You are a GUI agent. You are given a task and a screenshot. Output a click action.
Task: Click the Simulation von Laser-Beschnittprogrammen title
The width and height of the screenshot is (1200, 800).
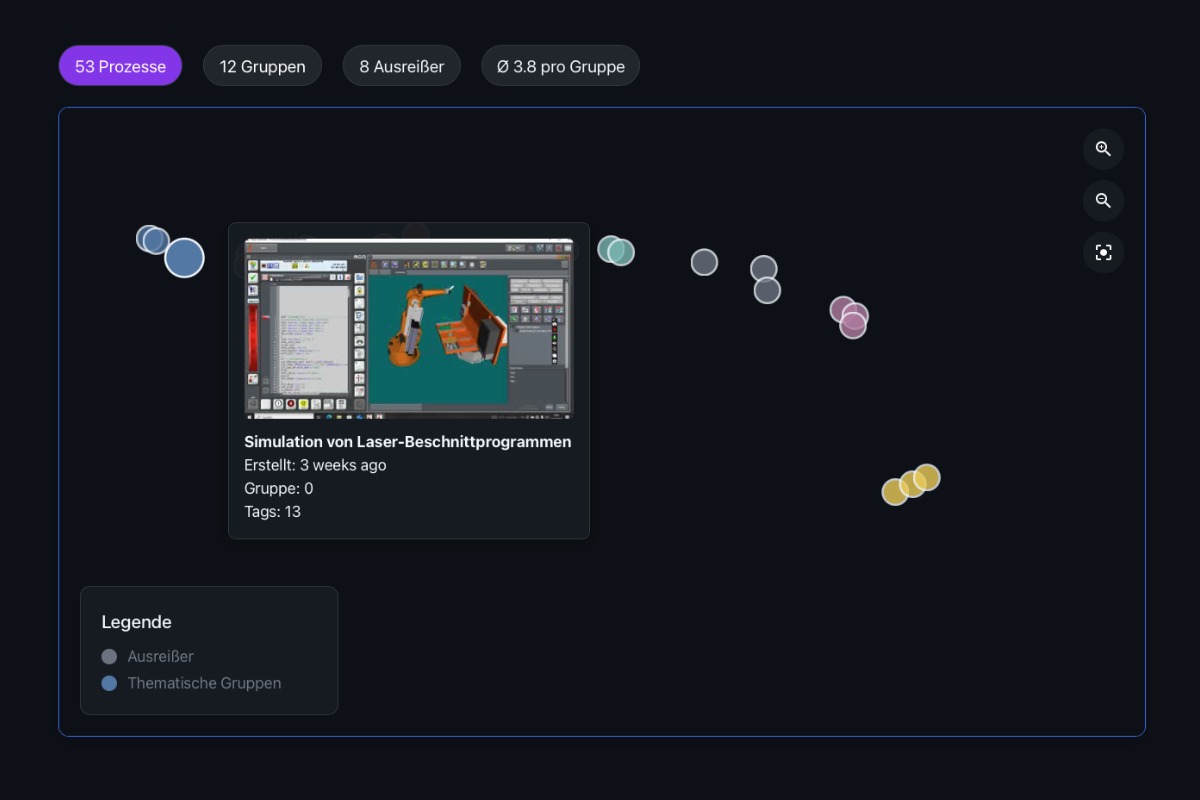click(x=408, y=441)
